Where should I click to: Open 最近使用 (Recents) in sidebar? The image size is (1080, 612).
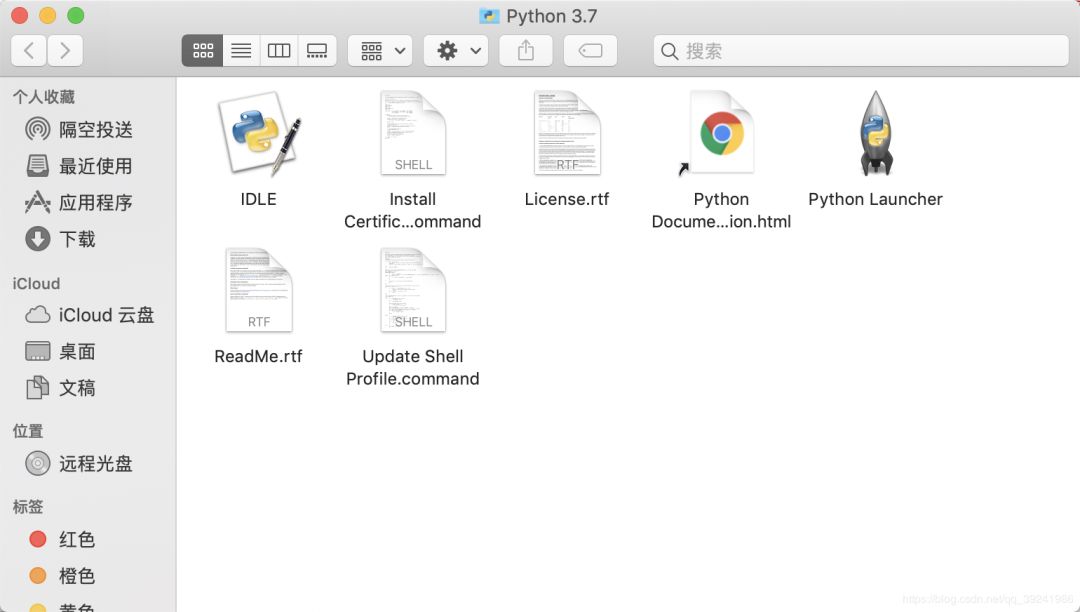tap(88, 166)
